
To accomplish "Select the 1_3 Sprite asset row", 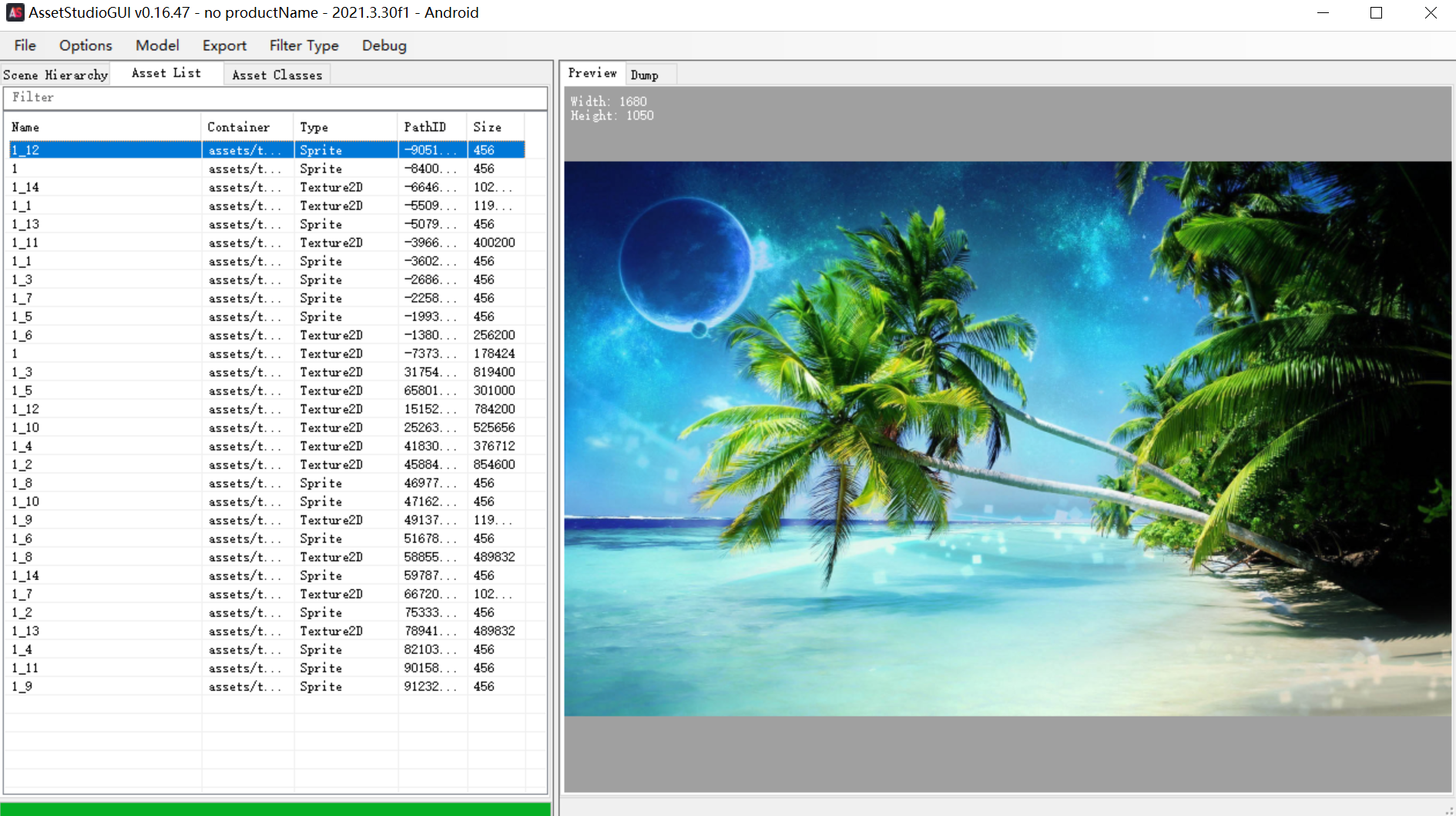I will 267,280.
